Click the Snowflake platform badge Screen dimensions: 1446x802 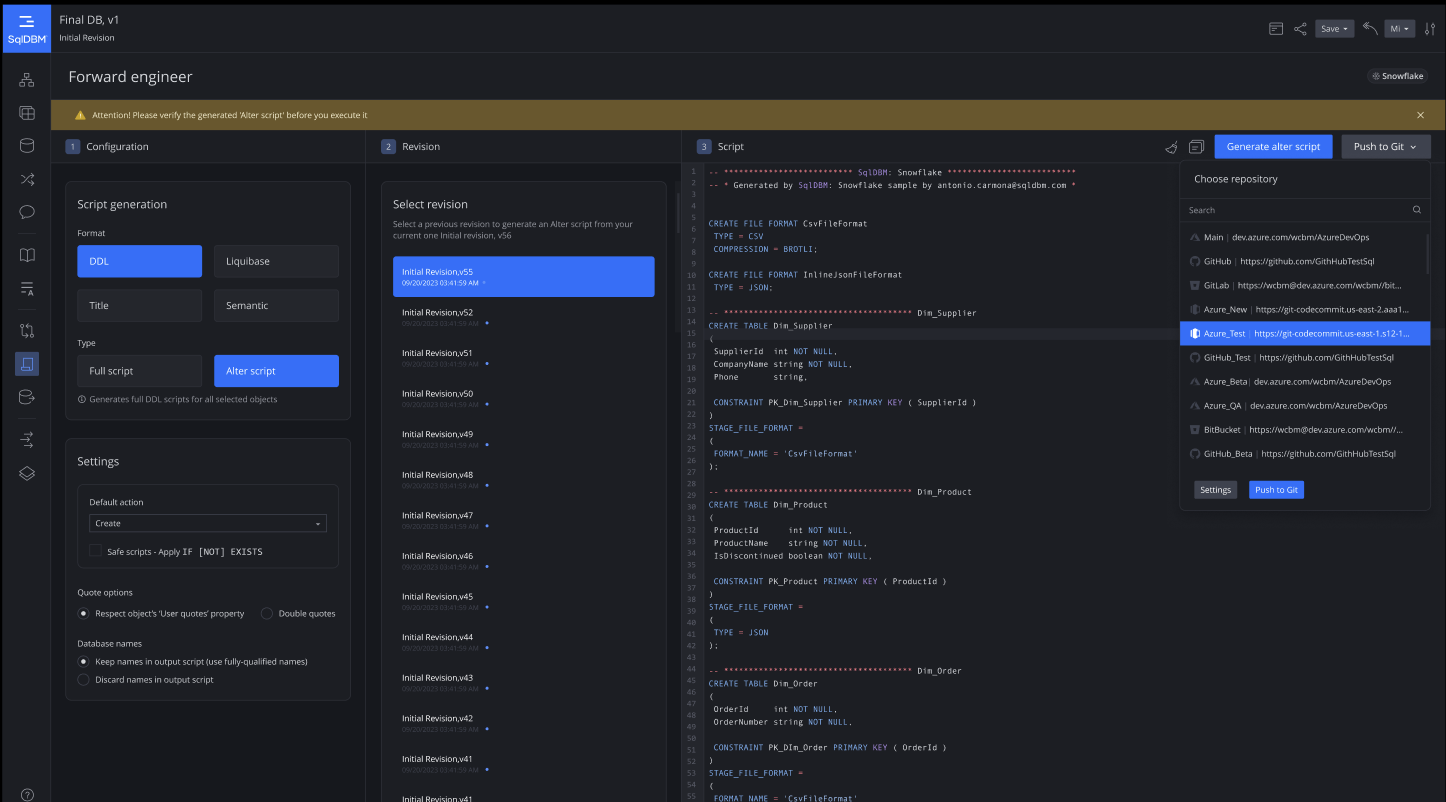pyautogui.click(x=1398, y=76)
